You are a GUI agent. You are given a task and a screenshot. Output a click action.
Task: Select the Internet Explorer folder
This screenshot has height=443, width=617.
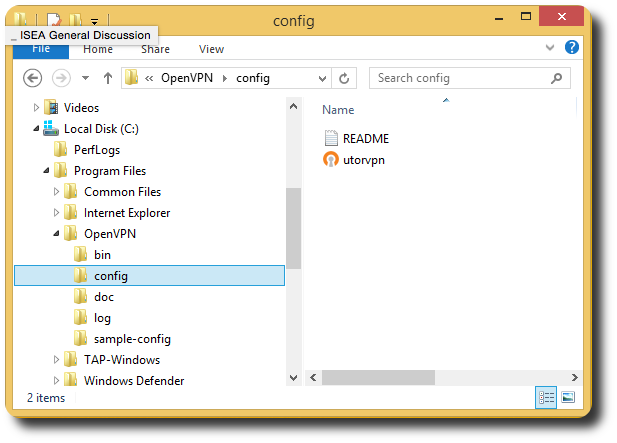pyautogui.click(x=127, y=213)
